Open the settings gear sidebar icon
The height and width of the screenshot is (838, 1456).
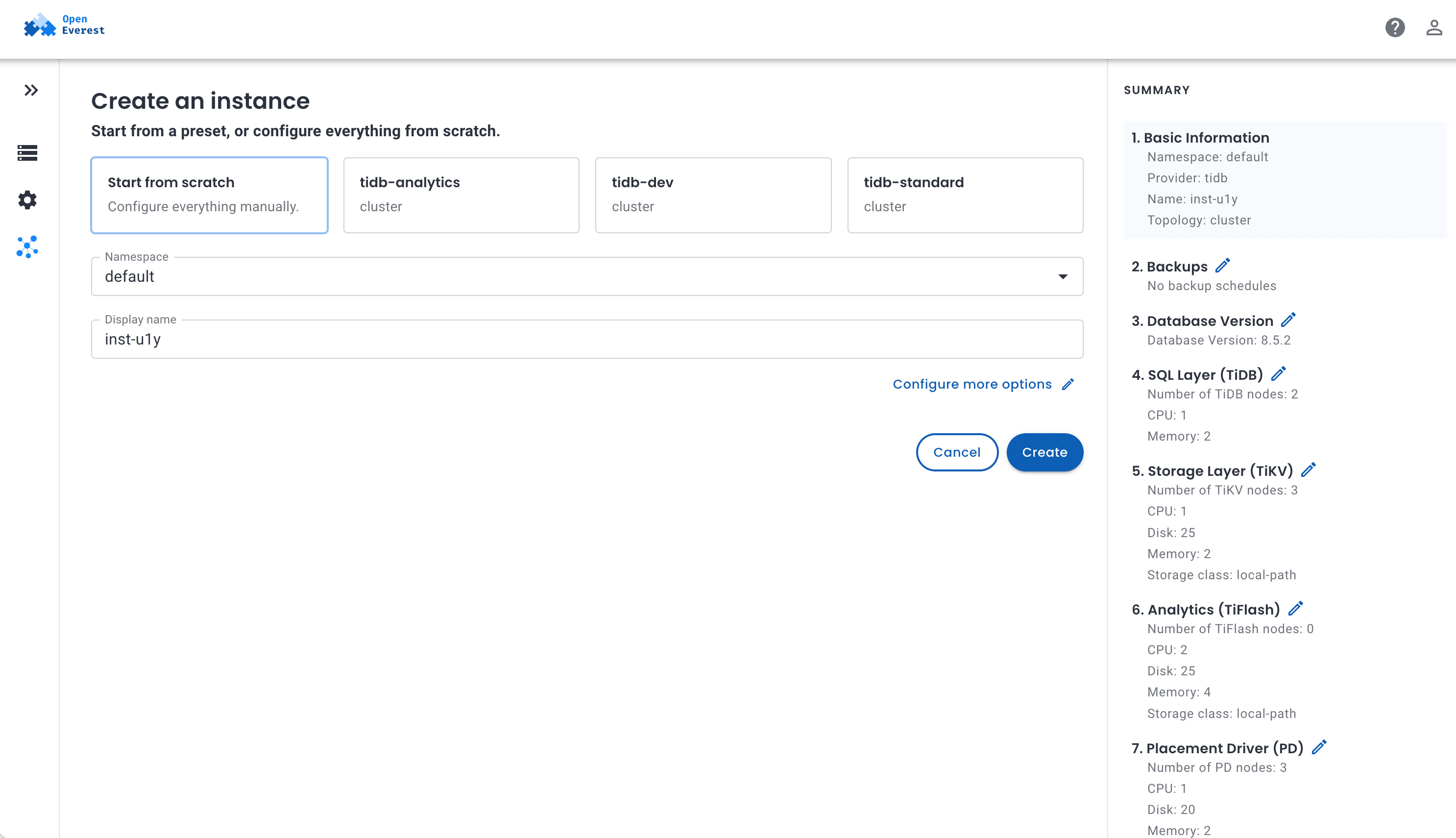tap(27, 200)
